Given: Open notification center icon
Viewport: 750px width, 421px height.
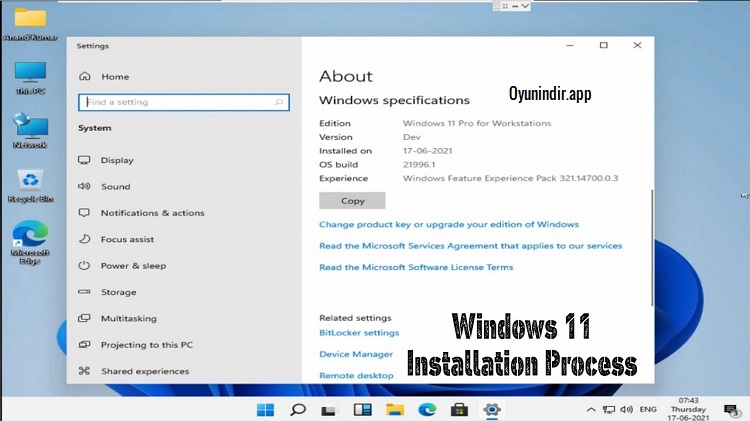Looking at the screenshot, I should (x=732, y=410).
